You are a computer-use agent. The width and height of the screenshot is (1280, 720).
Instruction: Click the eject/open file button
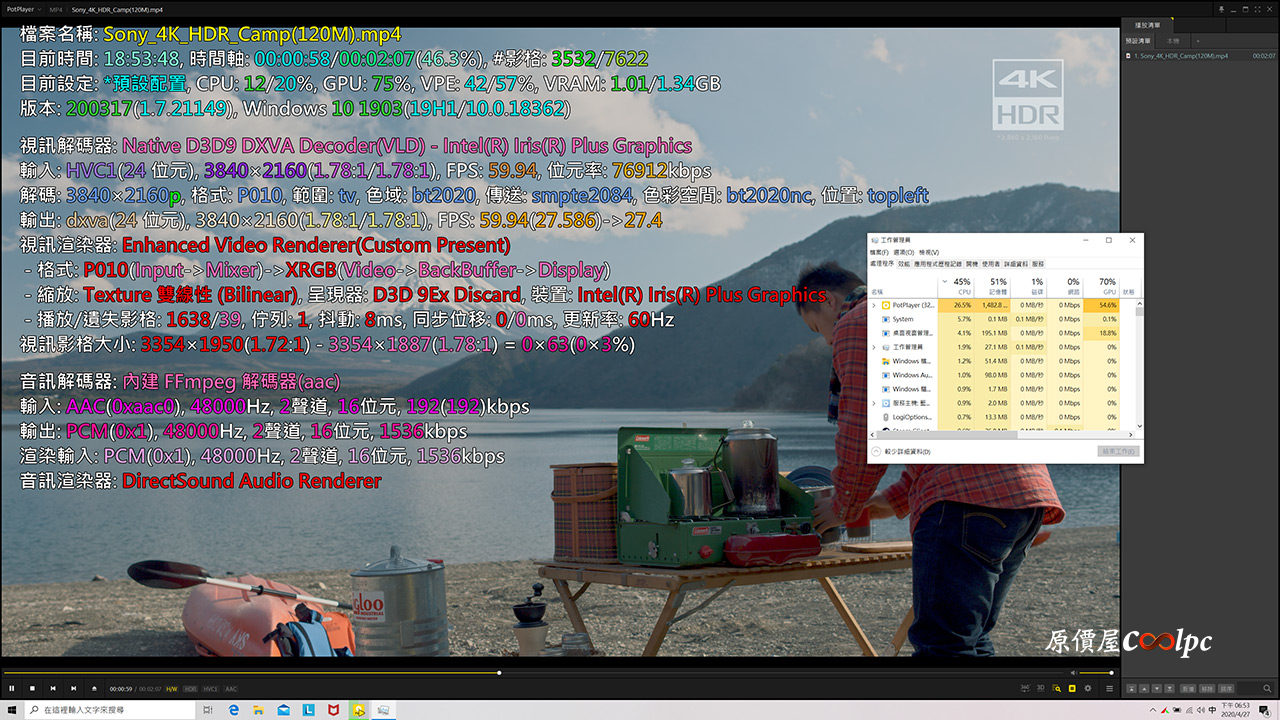[x=95, y=688]
